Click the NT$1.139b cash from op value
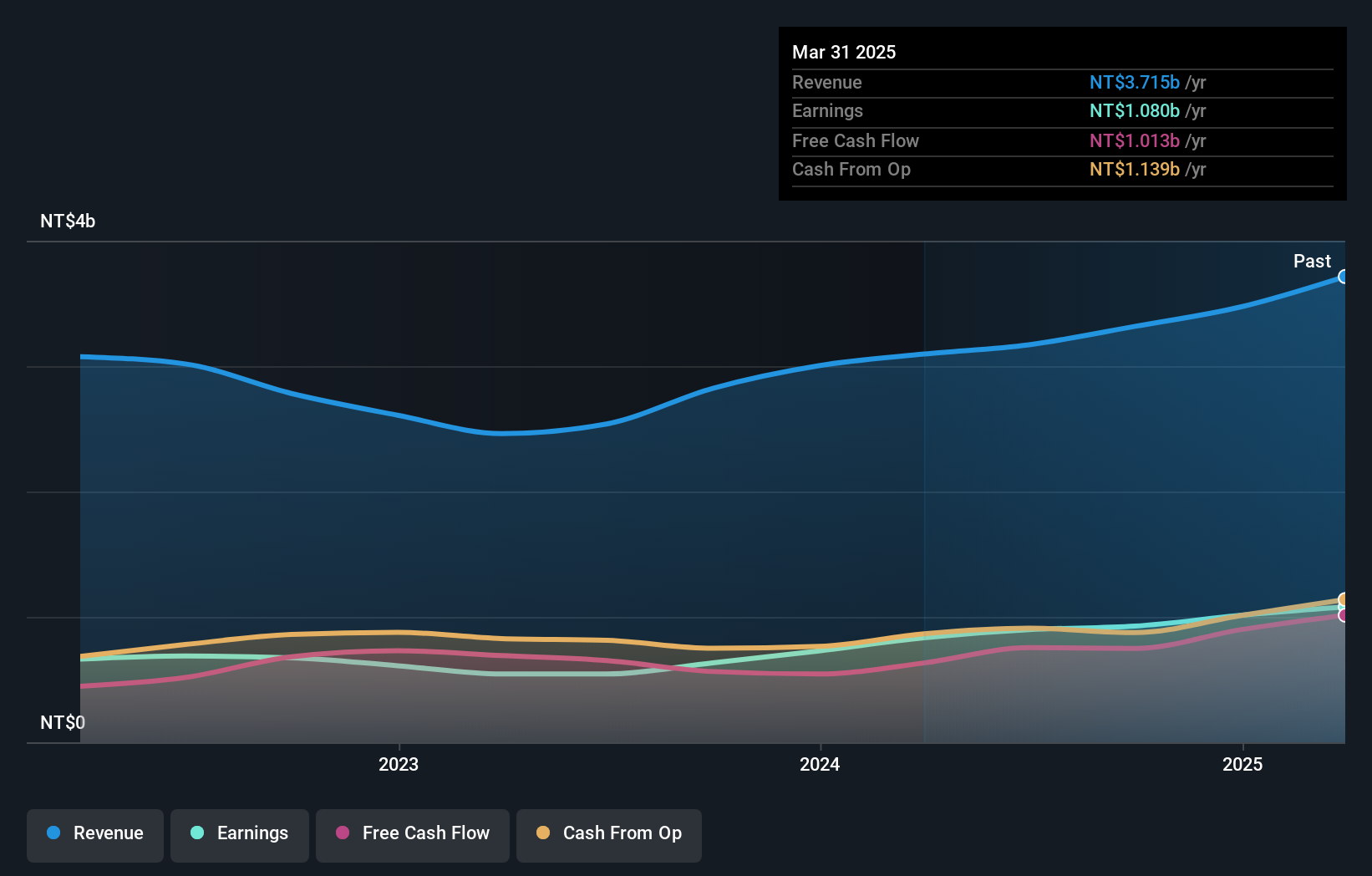 click(1135, 169)
